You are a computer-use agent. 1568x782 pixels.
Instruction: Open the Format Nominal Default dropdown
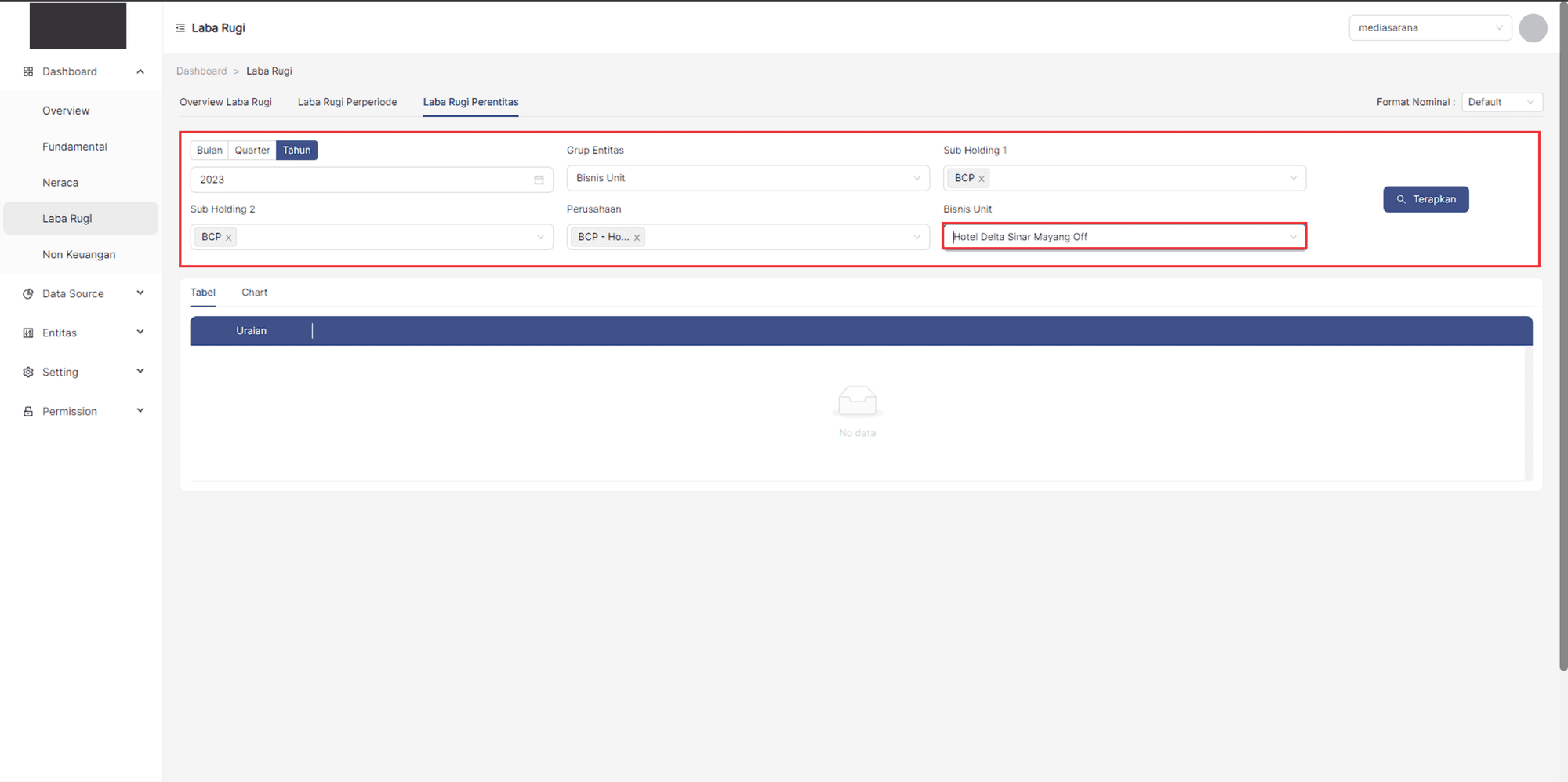tap(1501, 102)
